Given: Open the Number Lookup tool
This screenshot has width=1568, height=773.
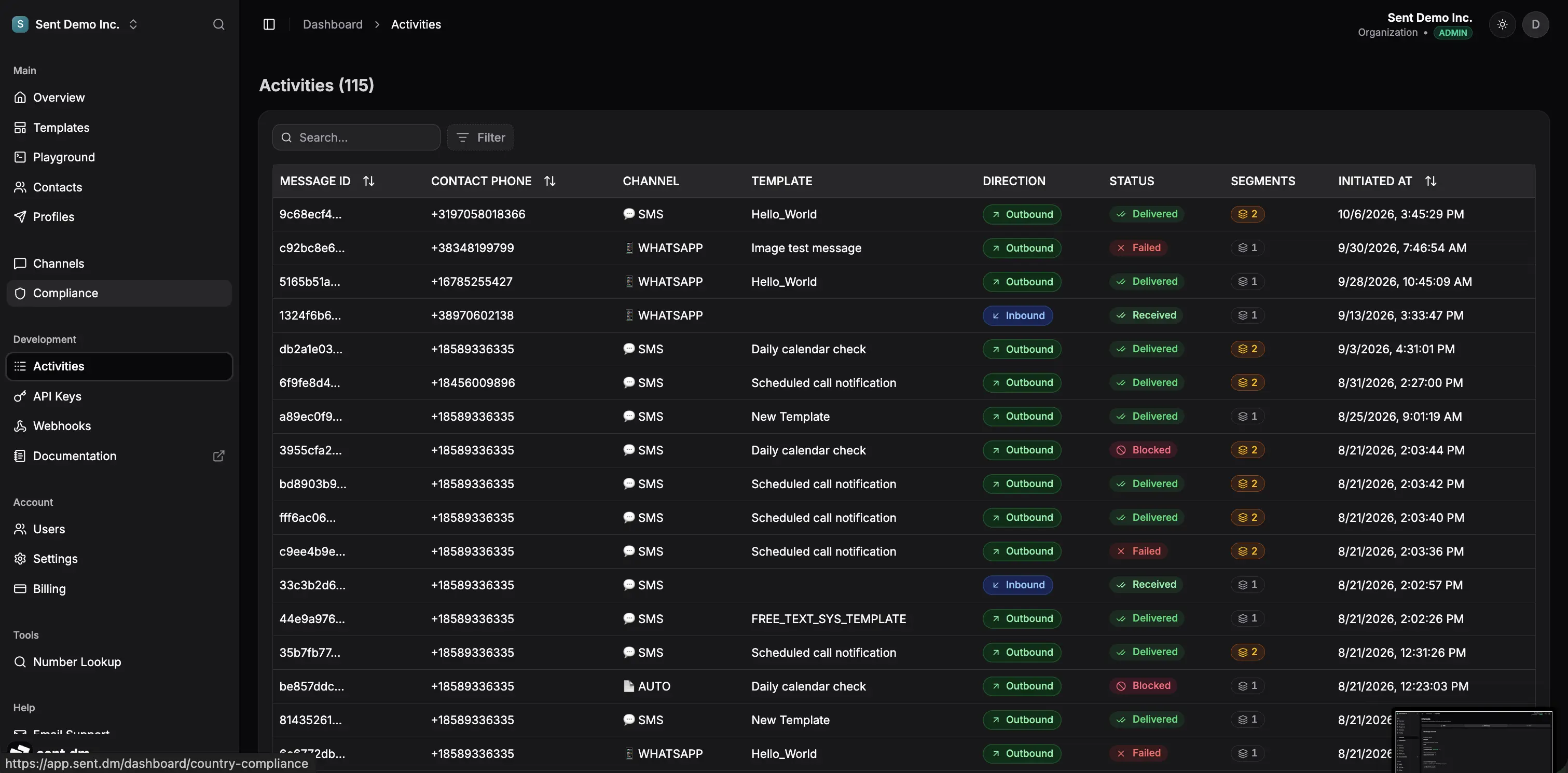Looking at the screenshot, I should pyautogui.click(x=119, y=661).
